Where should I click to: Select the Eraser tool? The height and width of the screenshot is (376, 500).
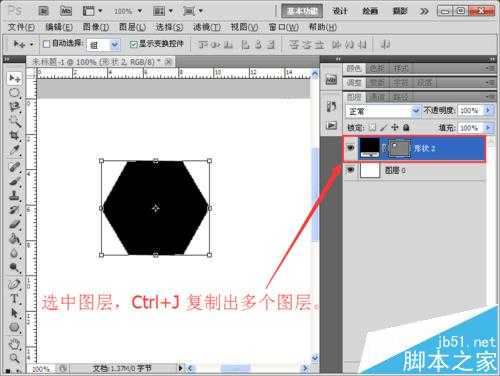click(15, 224)
